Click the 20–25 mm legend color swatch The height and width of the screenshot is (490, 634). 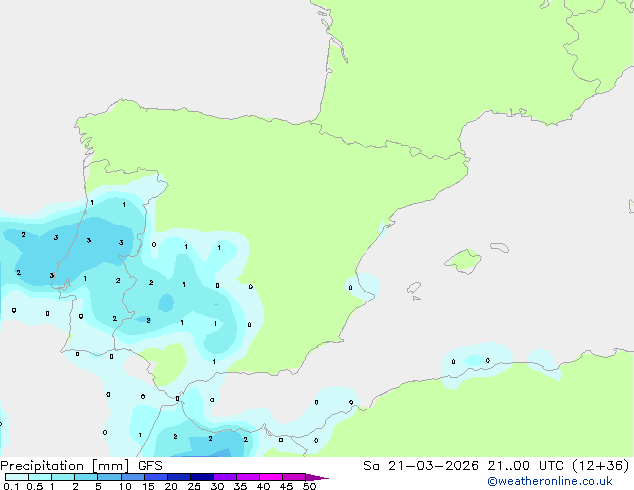178,477
